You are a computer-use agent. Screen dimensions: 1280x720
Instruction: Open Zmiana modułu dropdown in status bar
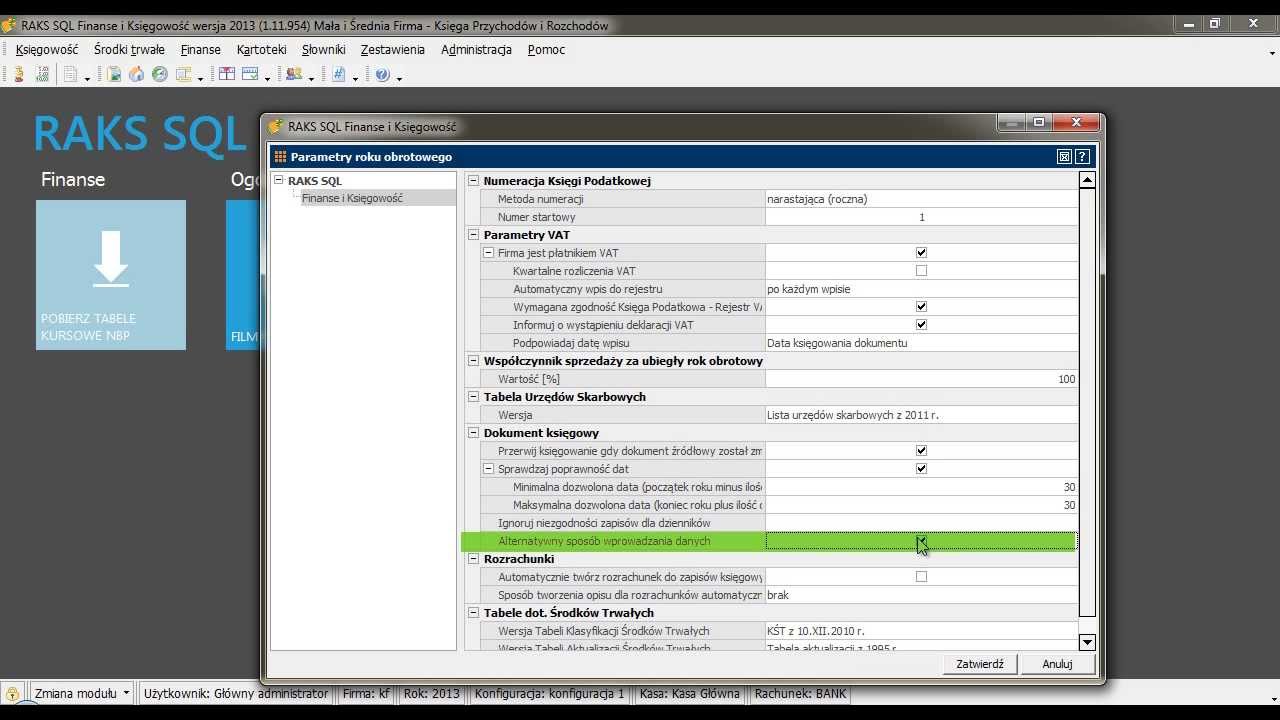pyautogui.click(x=82, y=693)
